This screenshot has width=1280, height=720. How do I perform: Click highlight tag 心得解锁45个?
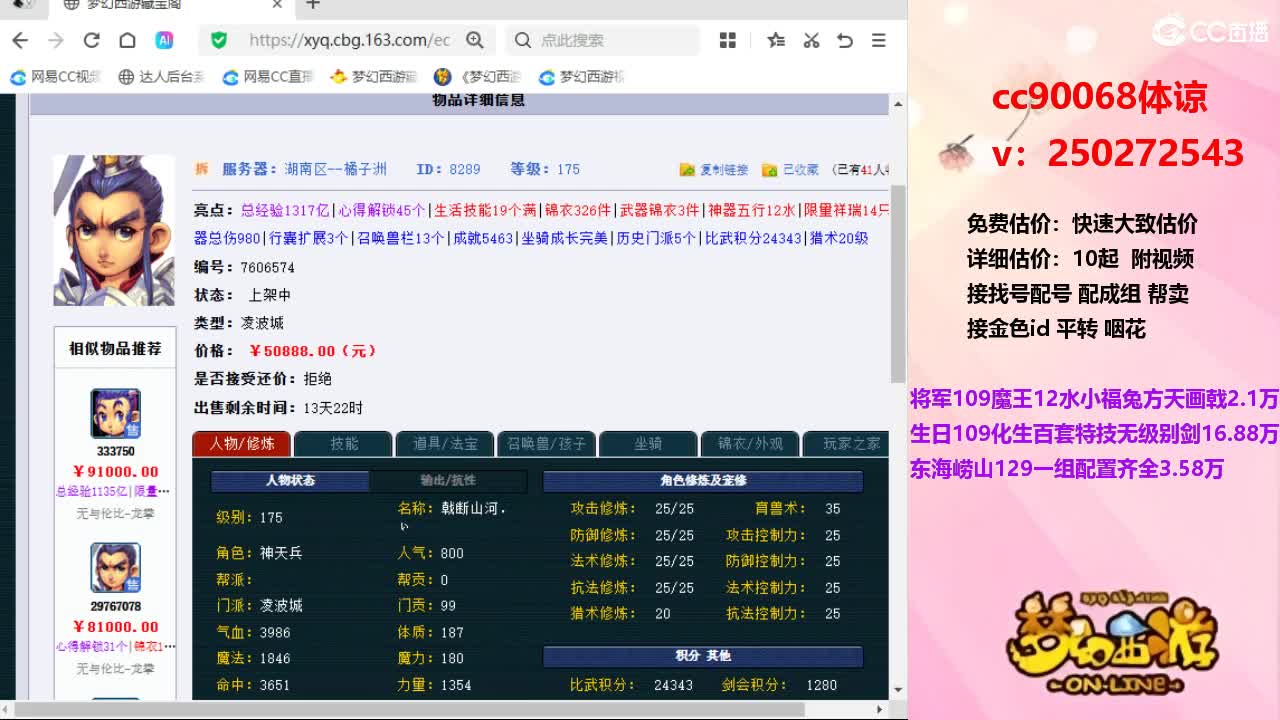382,210
